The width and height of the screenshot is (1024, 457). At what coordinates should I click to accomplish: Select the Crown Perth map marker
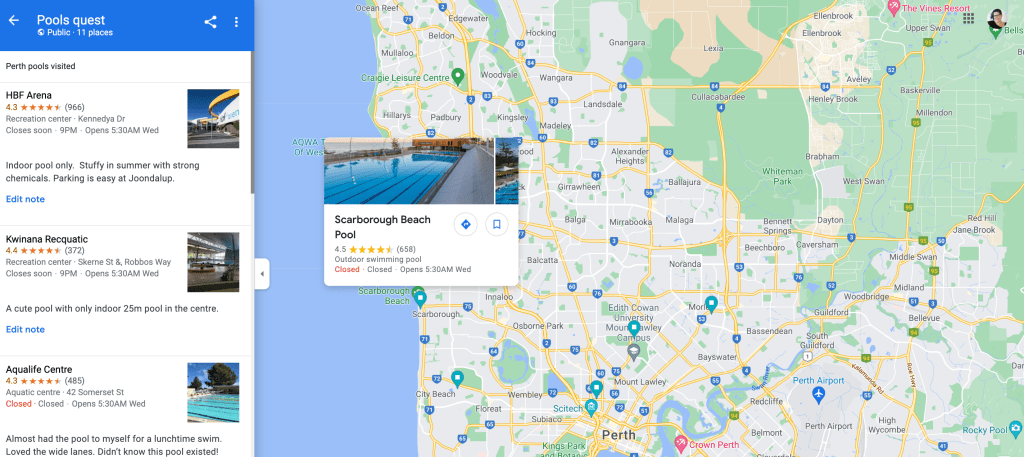[x=680, y=443]
